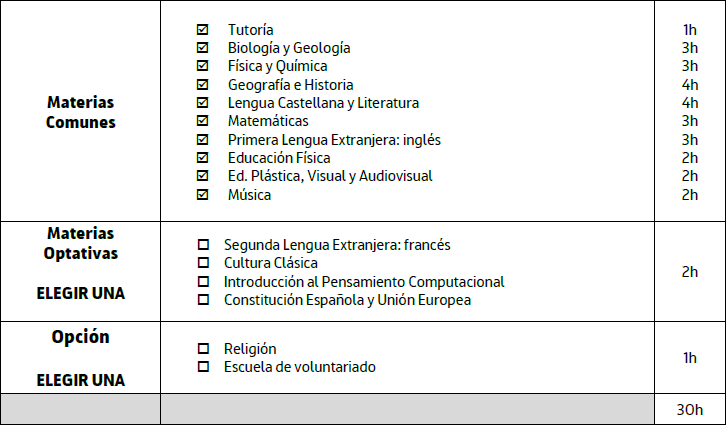Toggle the Música checkbox
The height and width of the screenshot is (425, 726).
[203, 194]
